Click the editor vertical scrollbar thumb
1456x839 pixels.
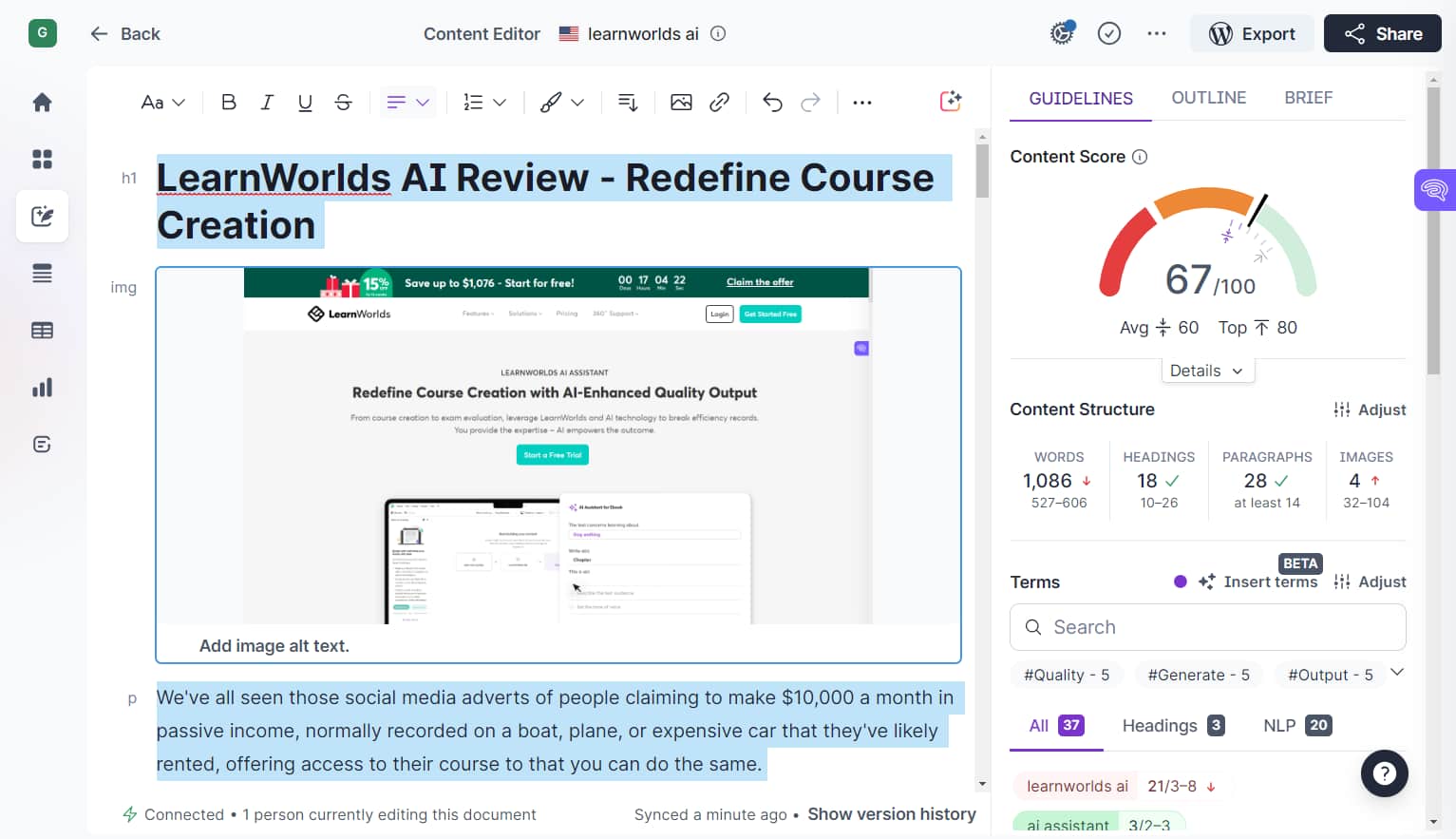point(982,171)
